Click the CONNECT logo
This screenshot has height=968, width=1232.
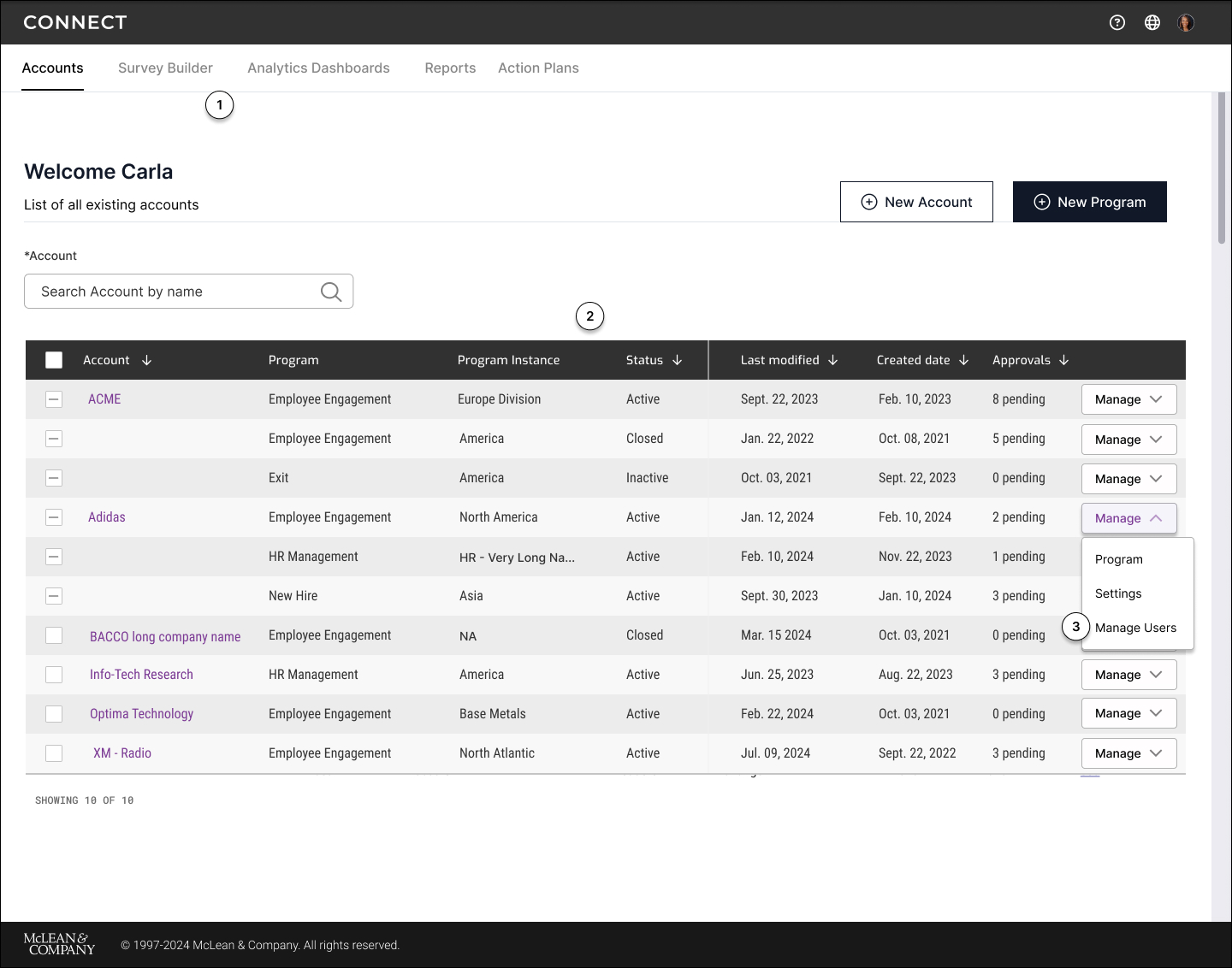click(75, 23)
